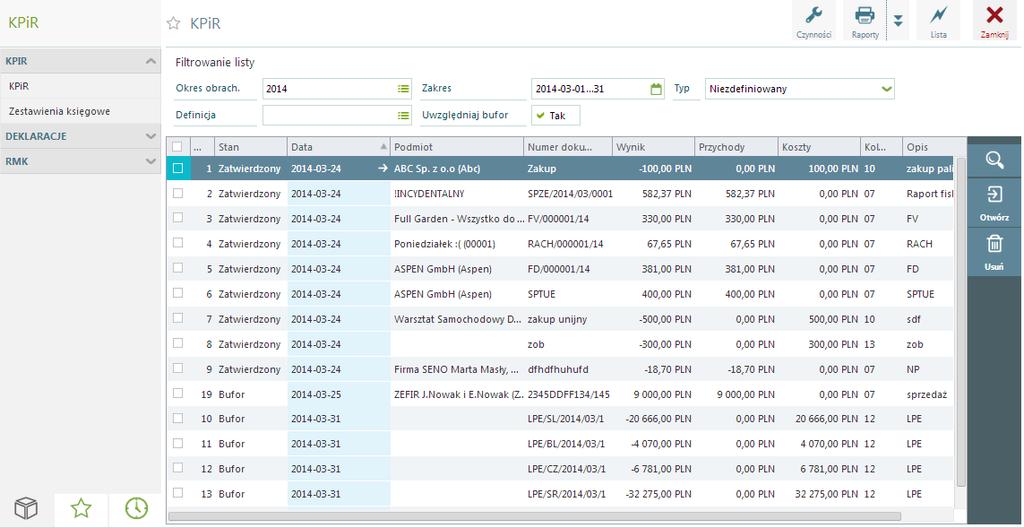Open the Definicja list picker icon

403,116
